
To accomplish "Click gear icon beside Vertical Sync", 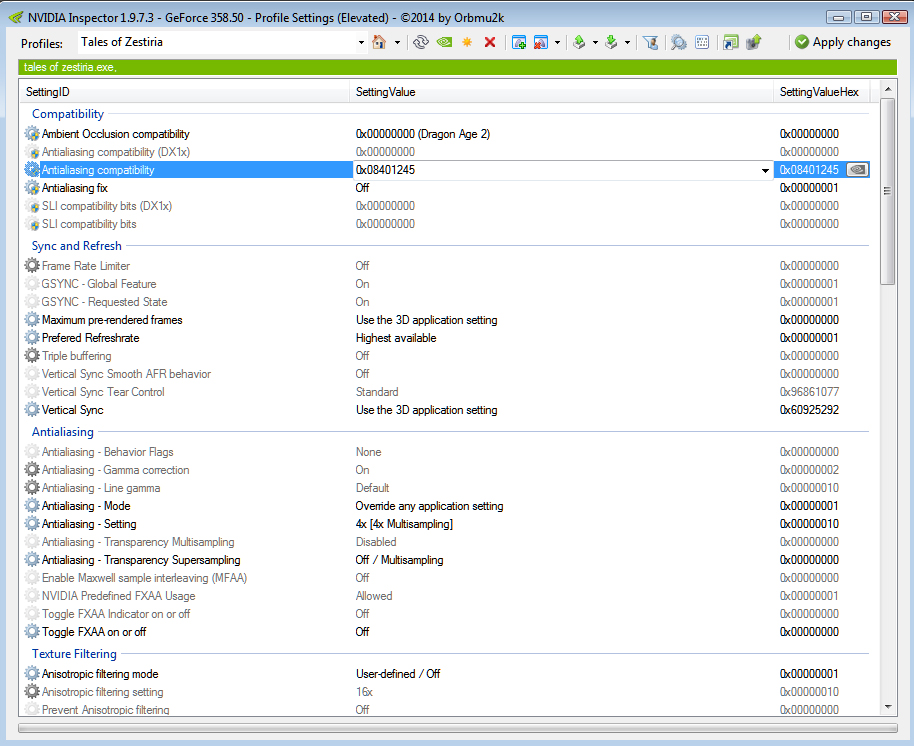I will (x=32, y=410).
